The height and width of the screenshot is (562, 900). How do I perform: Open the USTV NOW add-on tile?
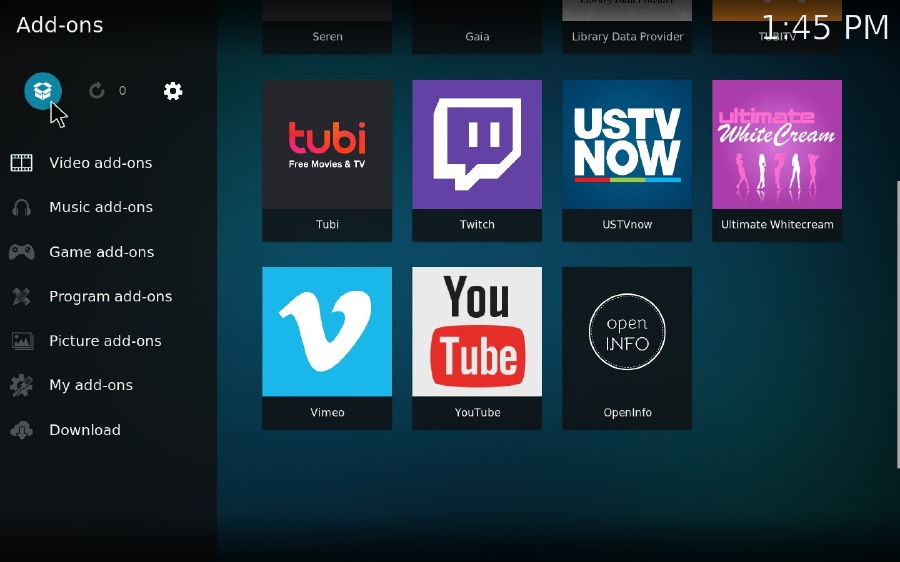point(627,160)
